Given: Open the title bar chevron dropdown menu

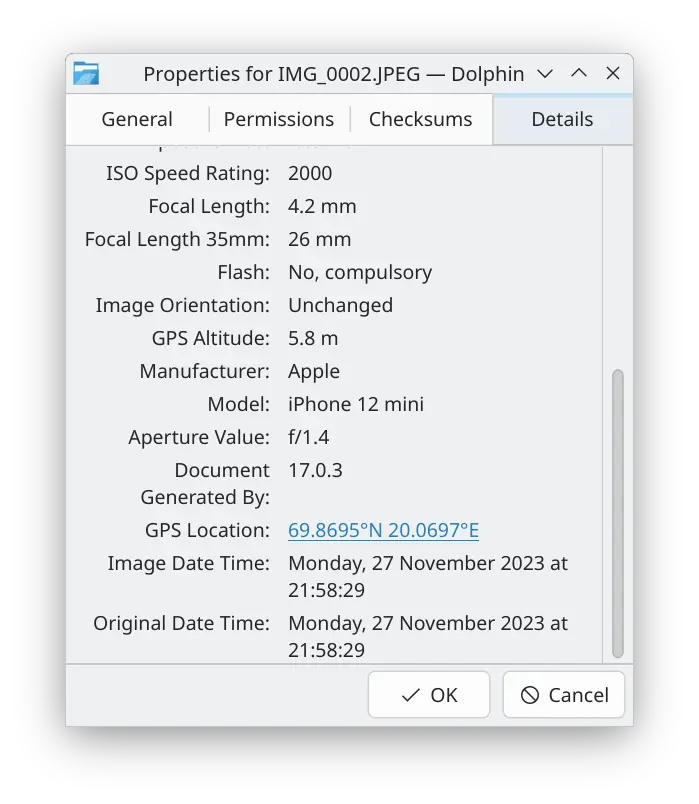Looking at the screenshot, I should pos(545,73).
